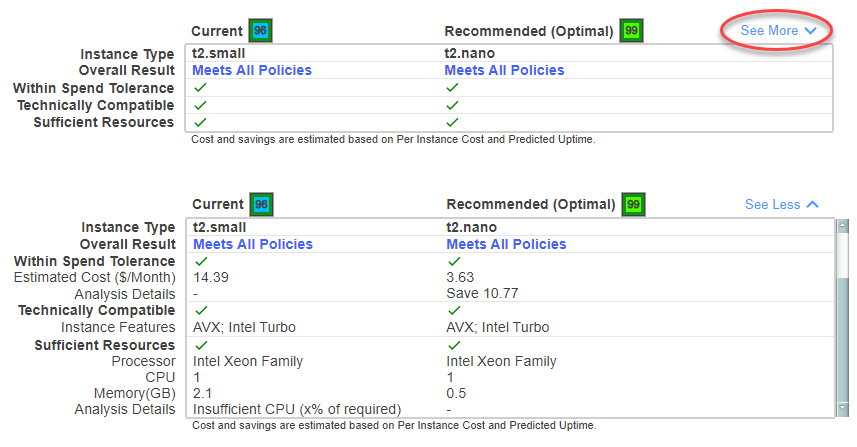857x447 pixels.
Task: Open current Meets All Policies link in expanded panel
Action: (253, 244)
